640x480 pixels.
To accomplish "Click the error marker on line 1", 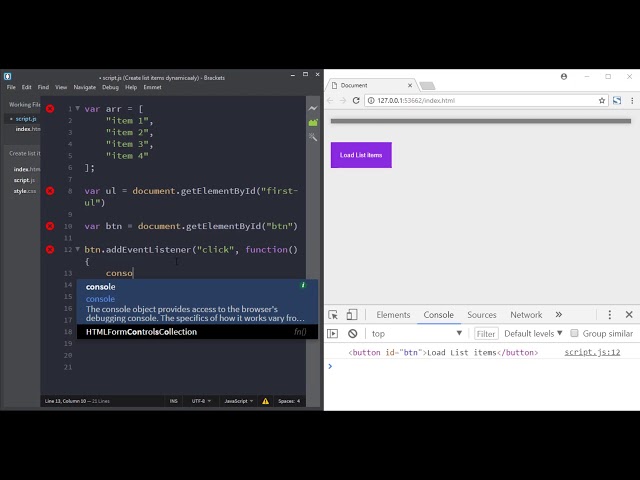I will click(50, 109).
